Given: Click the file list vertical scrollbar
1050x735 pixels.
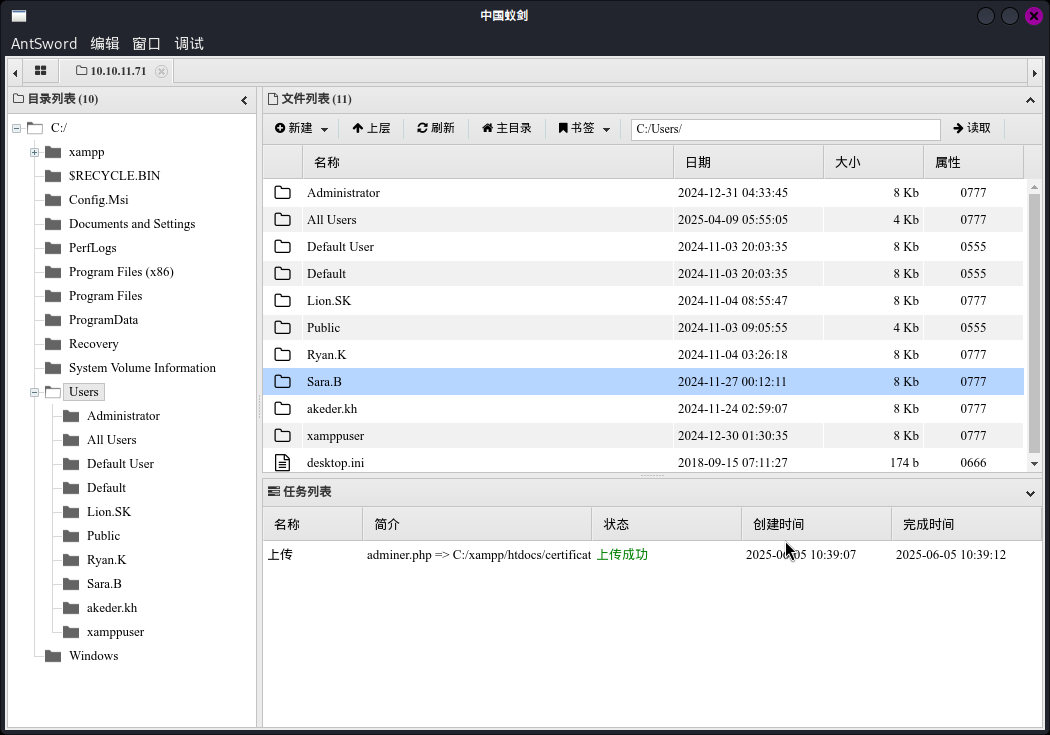Looking at the screenshot, I should 1034,320.
